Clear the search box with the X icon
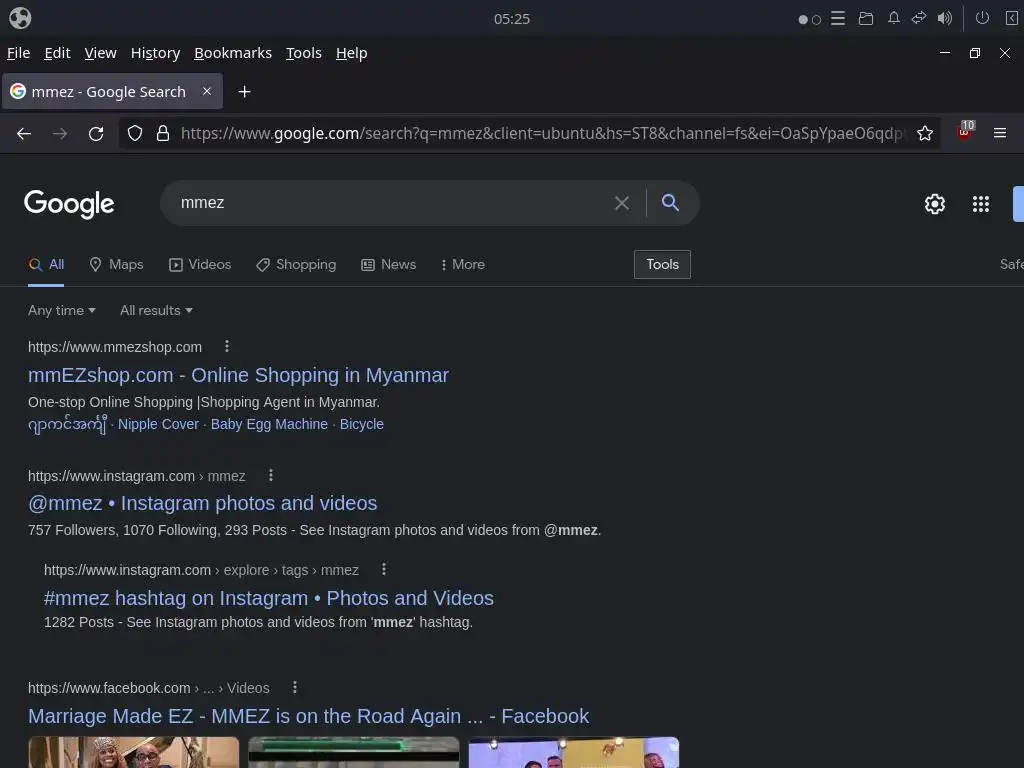 coord(622,204)
